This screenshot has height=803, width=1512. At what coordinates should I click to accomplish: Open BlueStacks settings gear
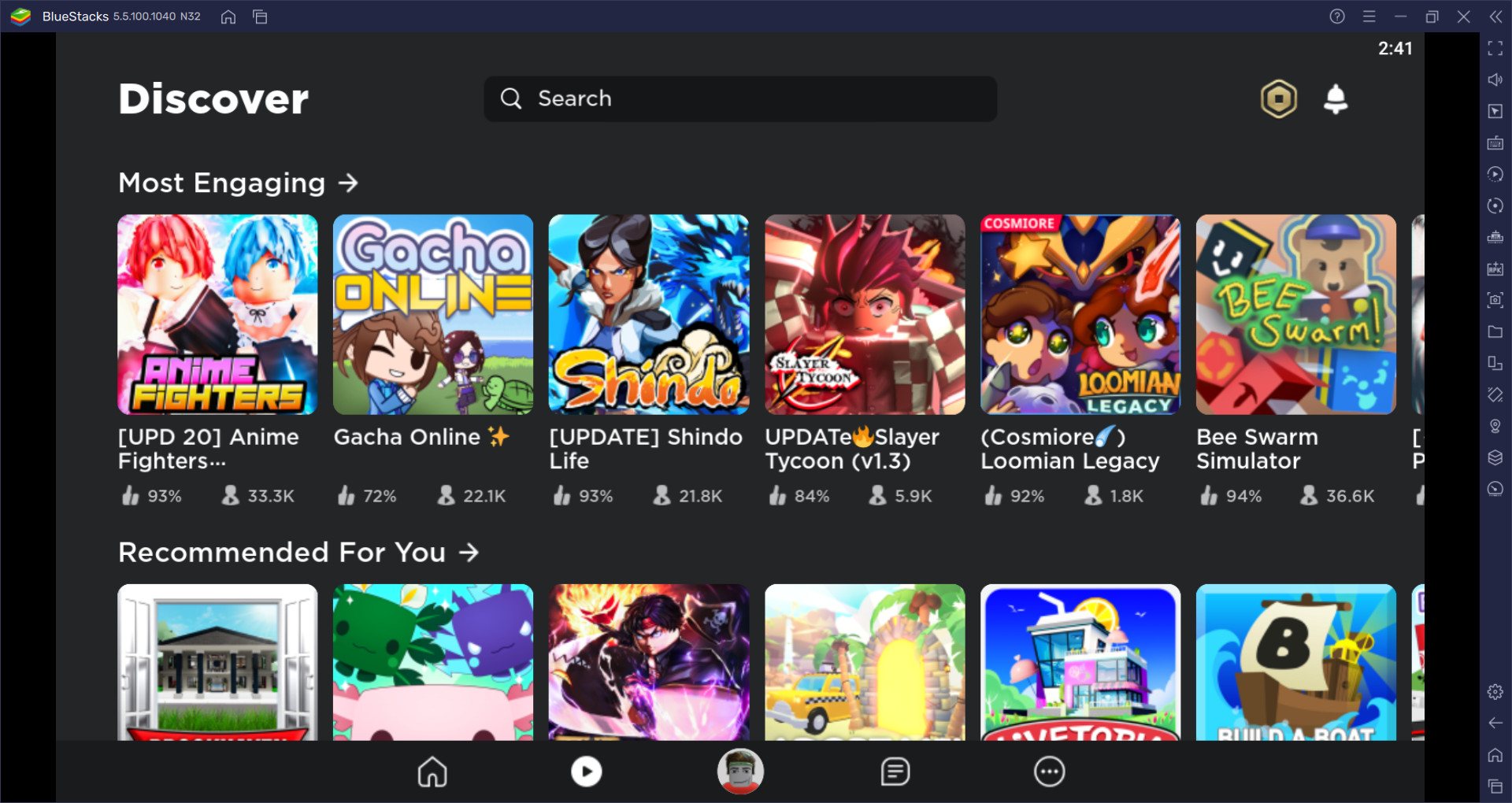(1495, 692)
